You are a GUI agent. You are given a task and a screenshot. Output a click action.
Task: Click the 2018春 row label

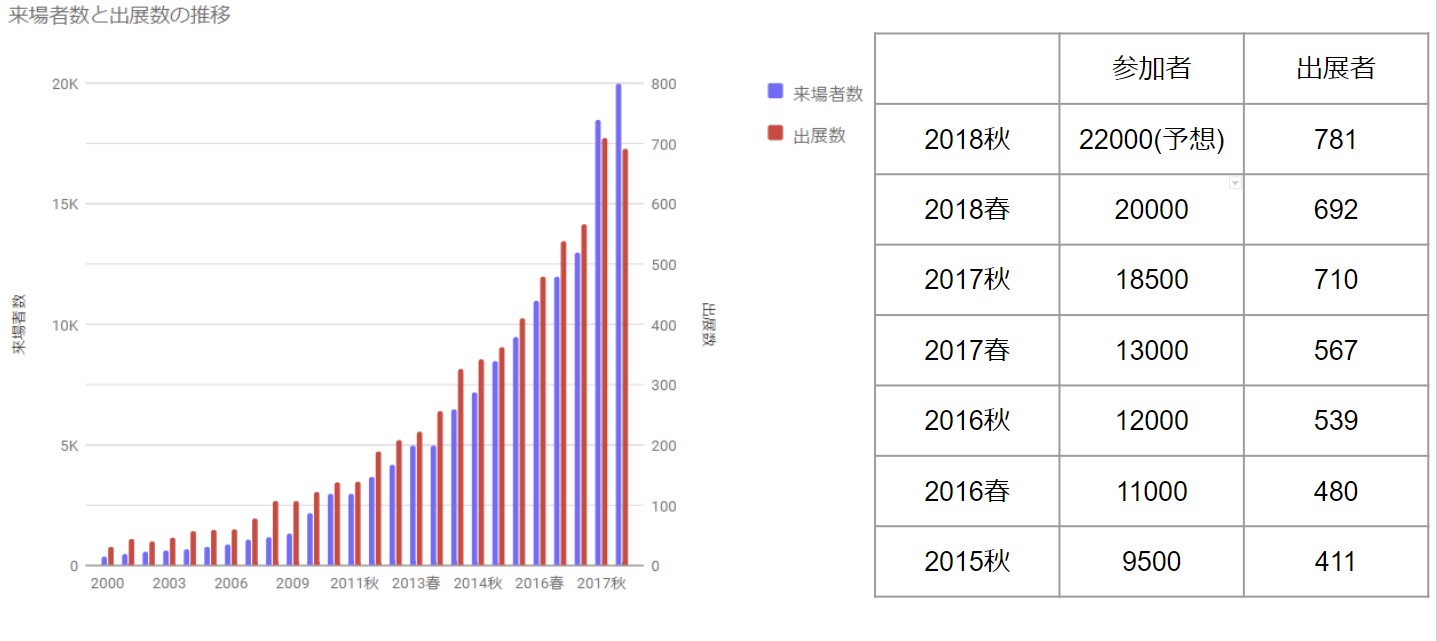tap(967, 210)
